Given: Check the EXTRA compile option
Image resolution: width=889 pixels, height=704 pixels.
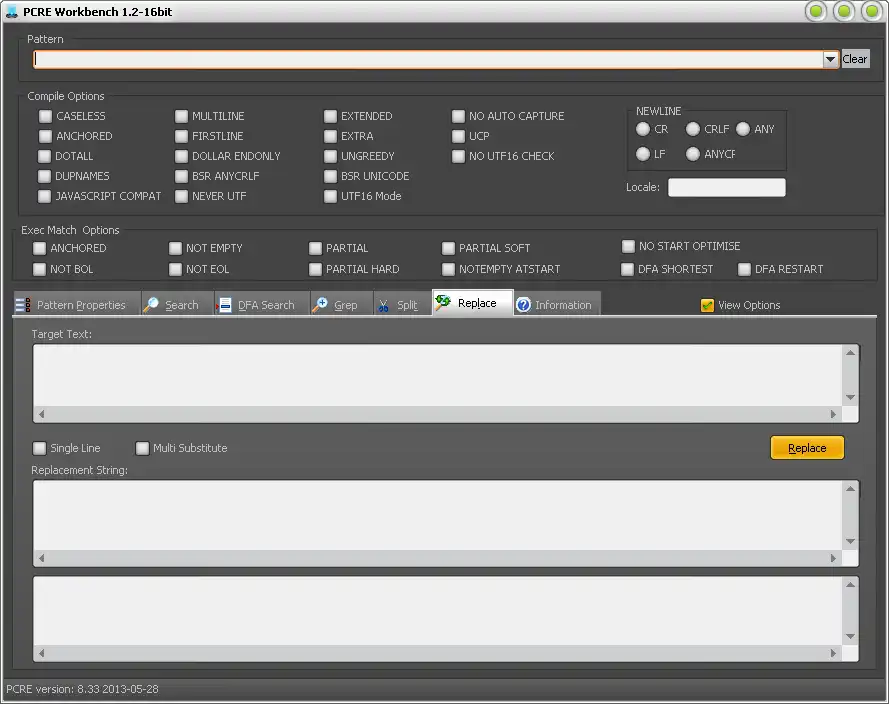Looking at the screenshot, I should click(x=331, y=136).
